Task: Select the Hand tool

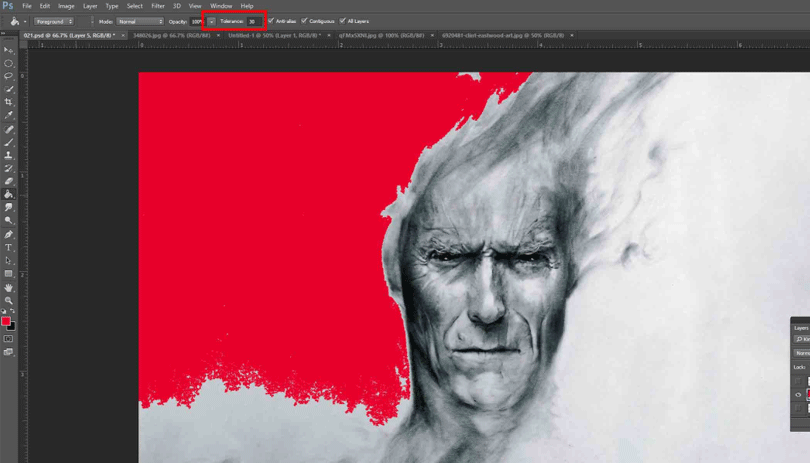Action: click(9, 288)
